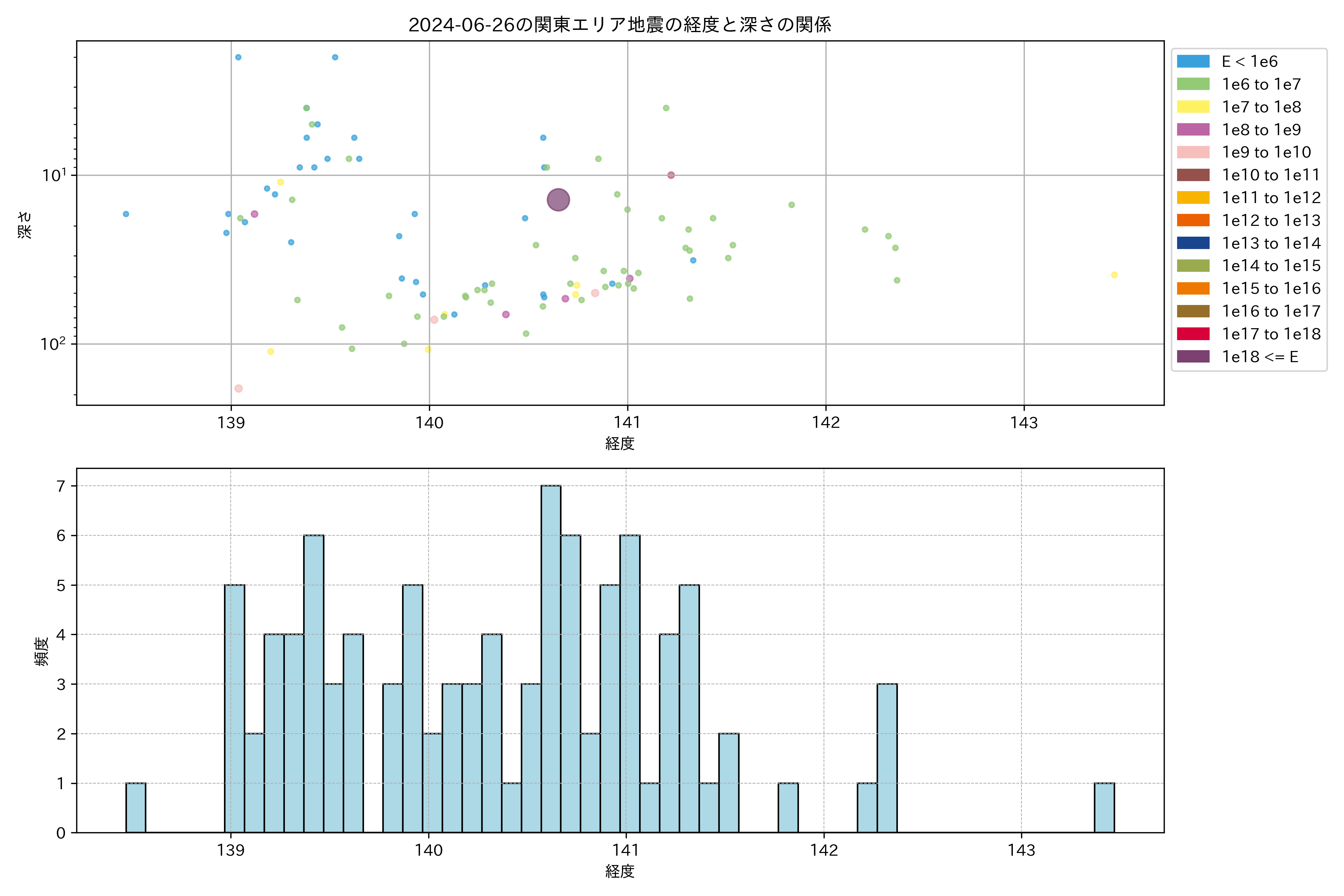Click the 経度 label under the scatter plot
The image size is (1344, 896).
[x=619, y=444]
